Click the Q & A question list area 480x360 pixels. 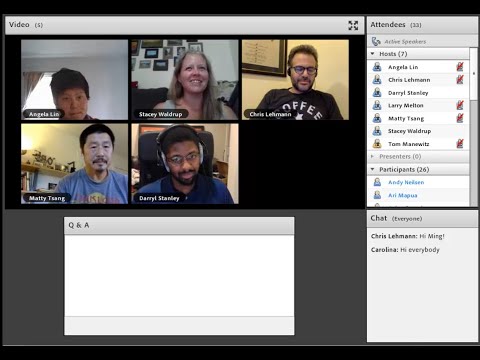(x=179, y=276)
